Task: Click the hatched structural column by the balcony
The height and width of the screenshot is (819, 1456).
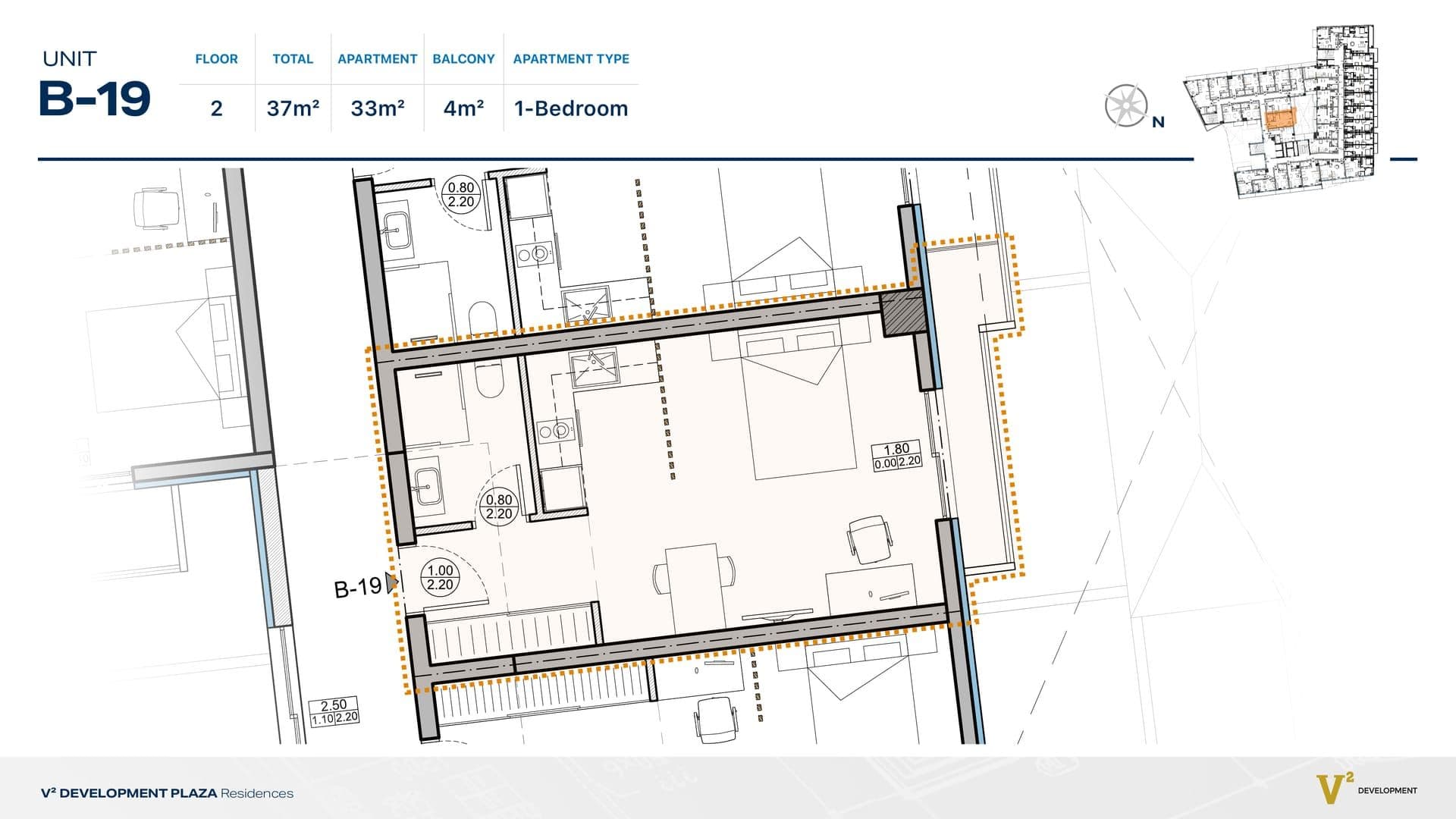Action: click(x=904, y=312)
